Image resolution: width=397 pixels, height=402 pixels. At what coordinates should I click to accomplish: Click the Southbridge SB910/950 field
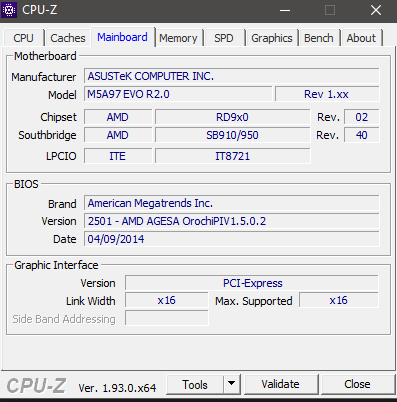click(x=233, y=135)
